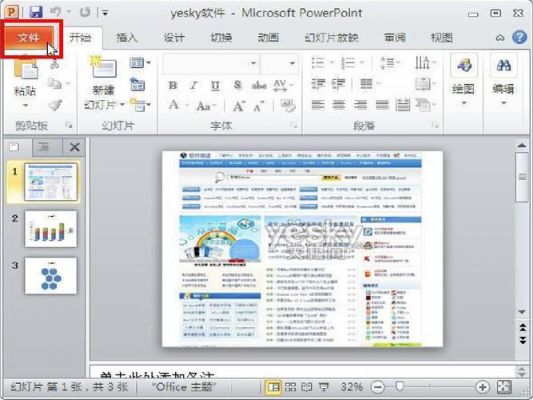Toggle text Shadow formatting
Screen dimensions: 533x400
tap(238, 85)
